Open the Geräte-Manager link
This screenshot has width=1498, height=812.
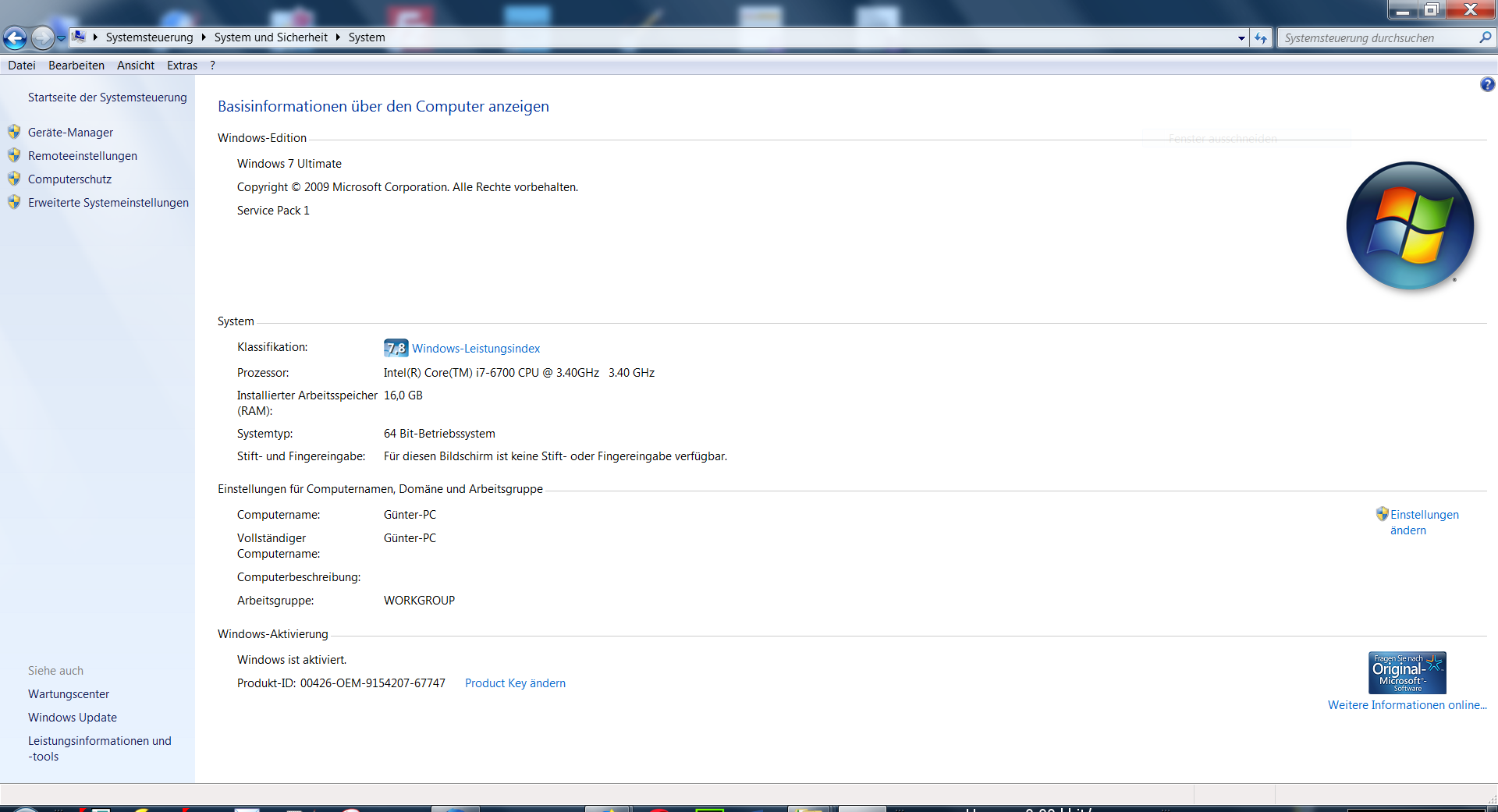70,133
